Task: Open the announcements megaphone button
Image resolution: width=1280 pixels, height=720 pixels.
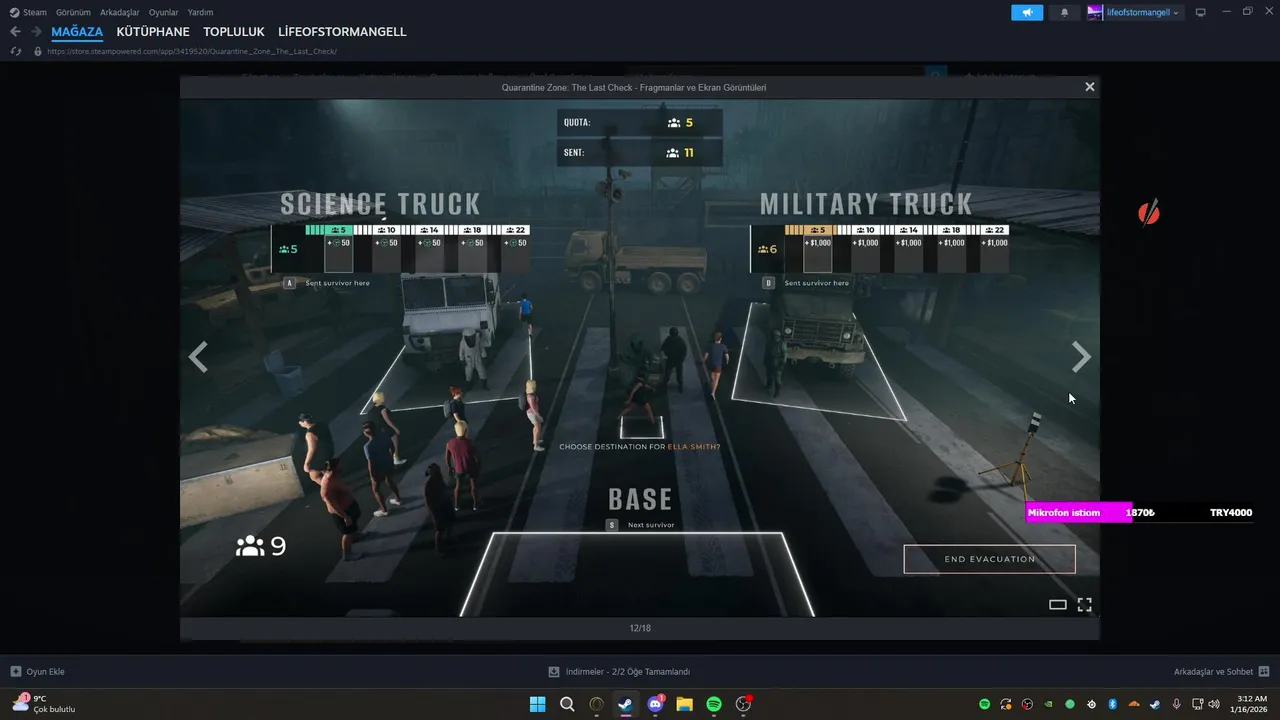Action: pos(1027,12)
